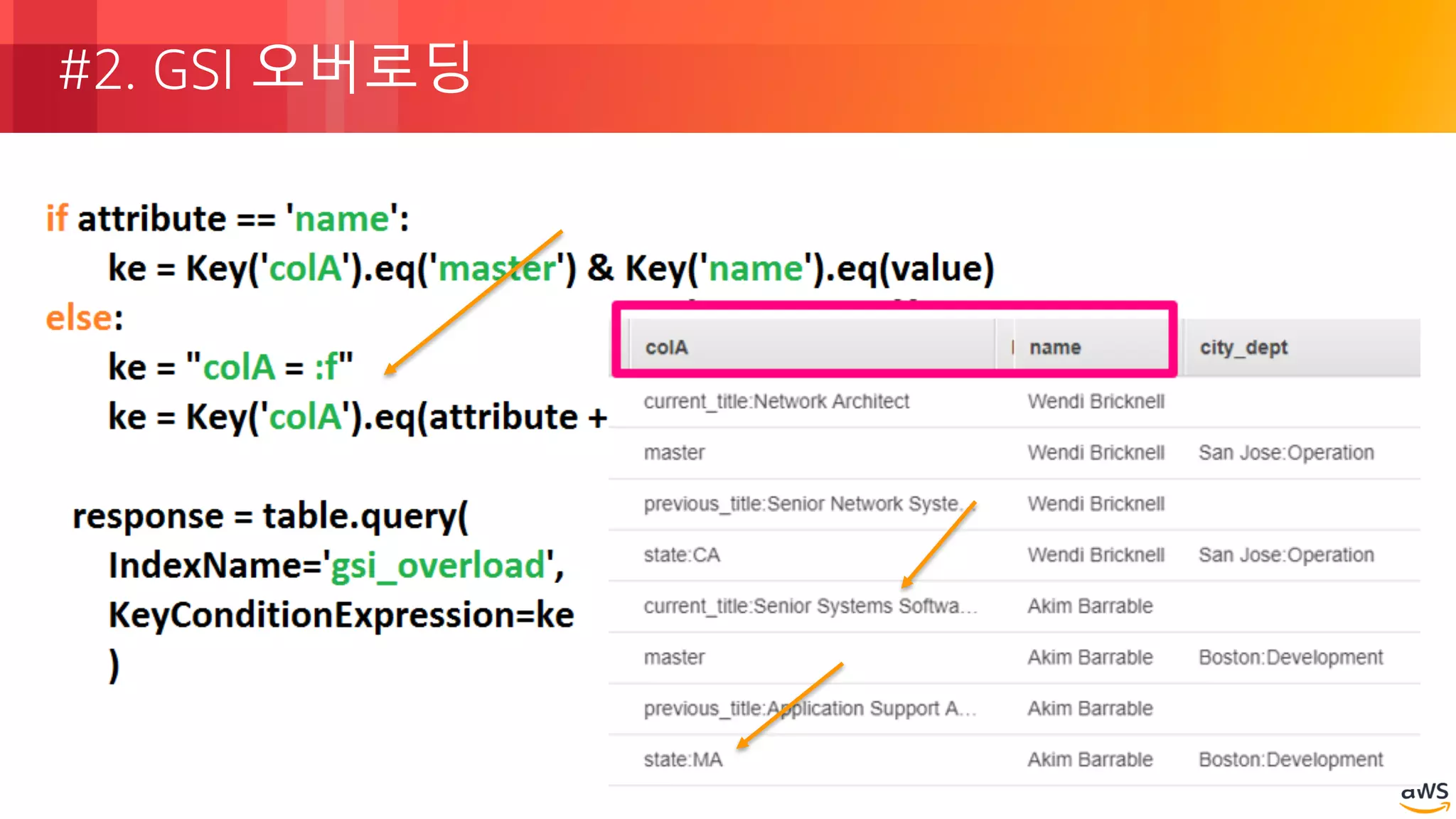
Task: Click the previous_title:Senior Network Syste cell
Action: [803, 504]
